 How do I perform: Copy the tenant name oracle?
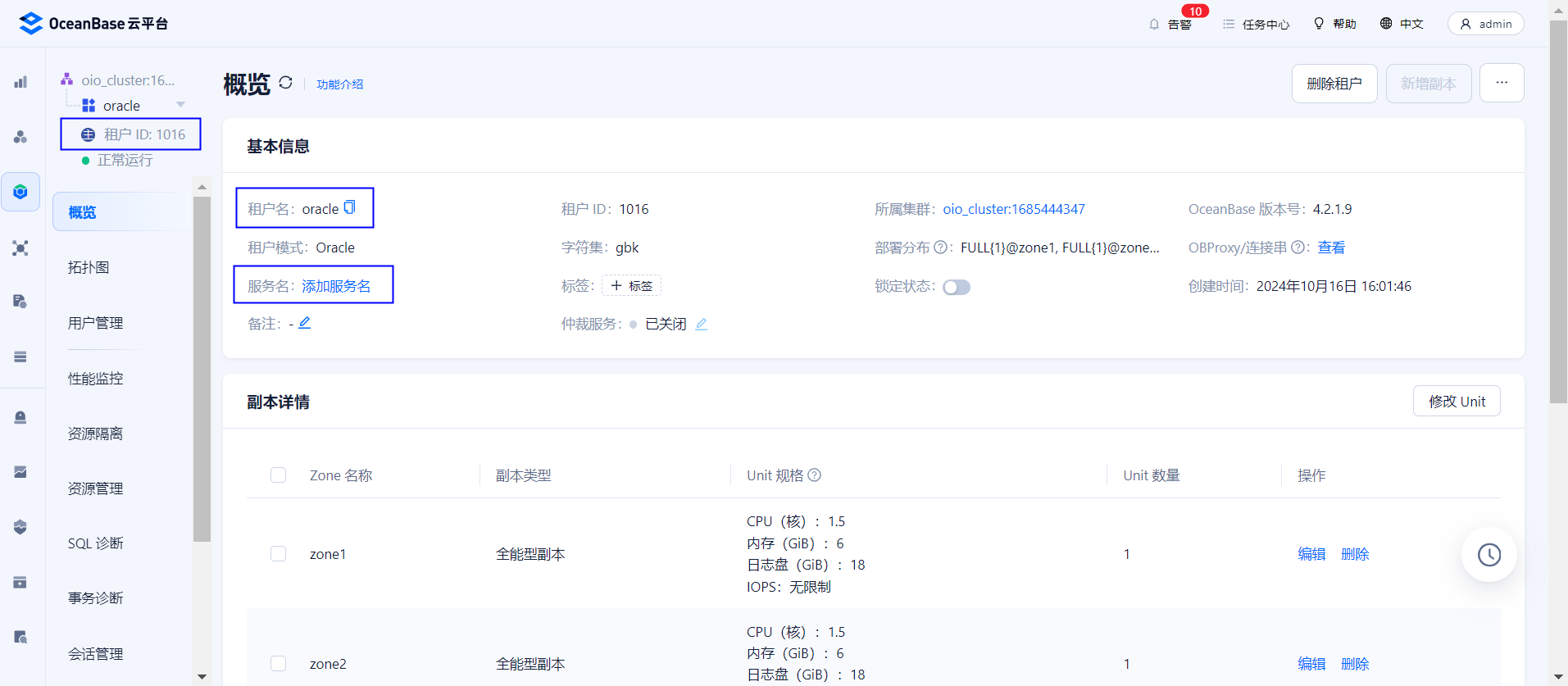(350, 207)
